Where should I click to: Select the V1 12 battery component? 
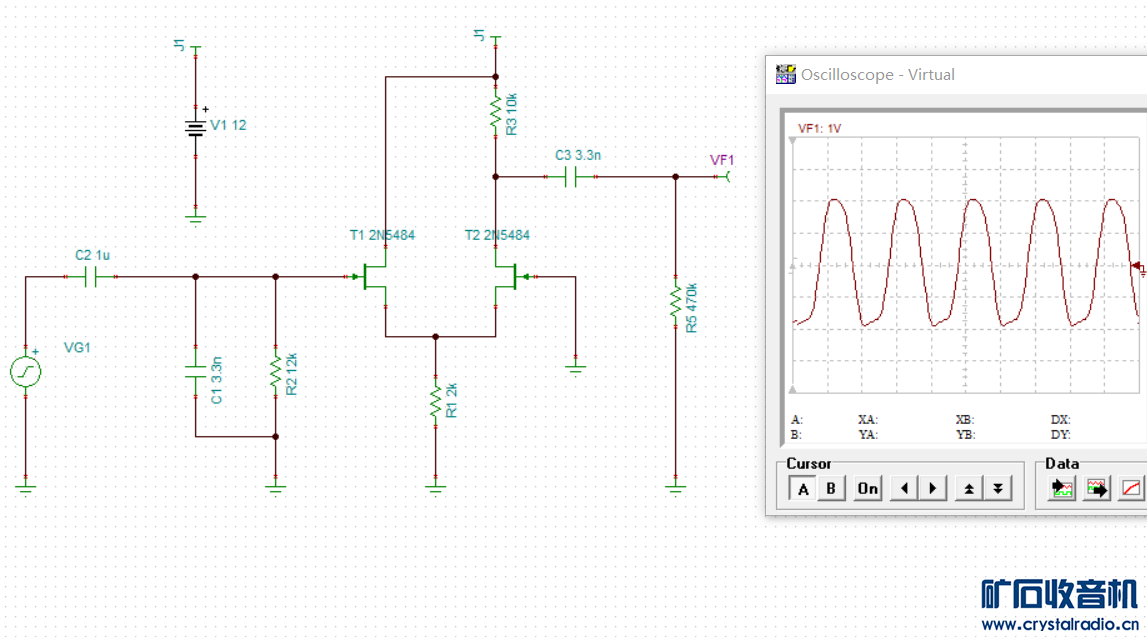coord(195,127)
